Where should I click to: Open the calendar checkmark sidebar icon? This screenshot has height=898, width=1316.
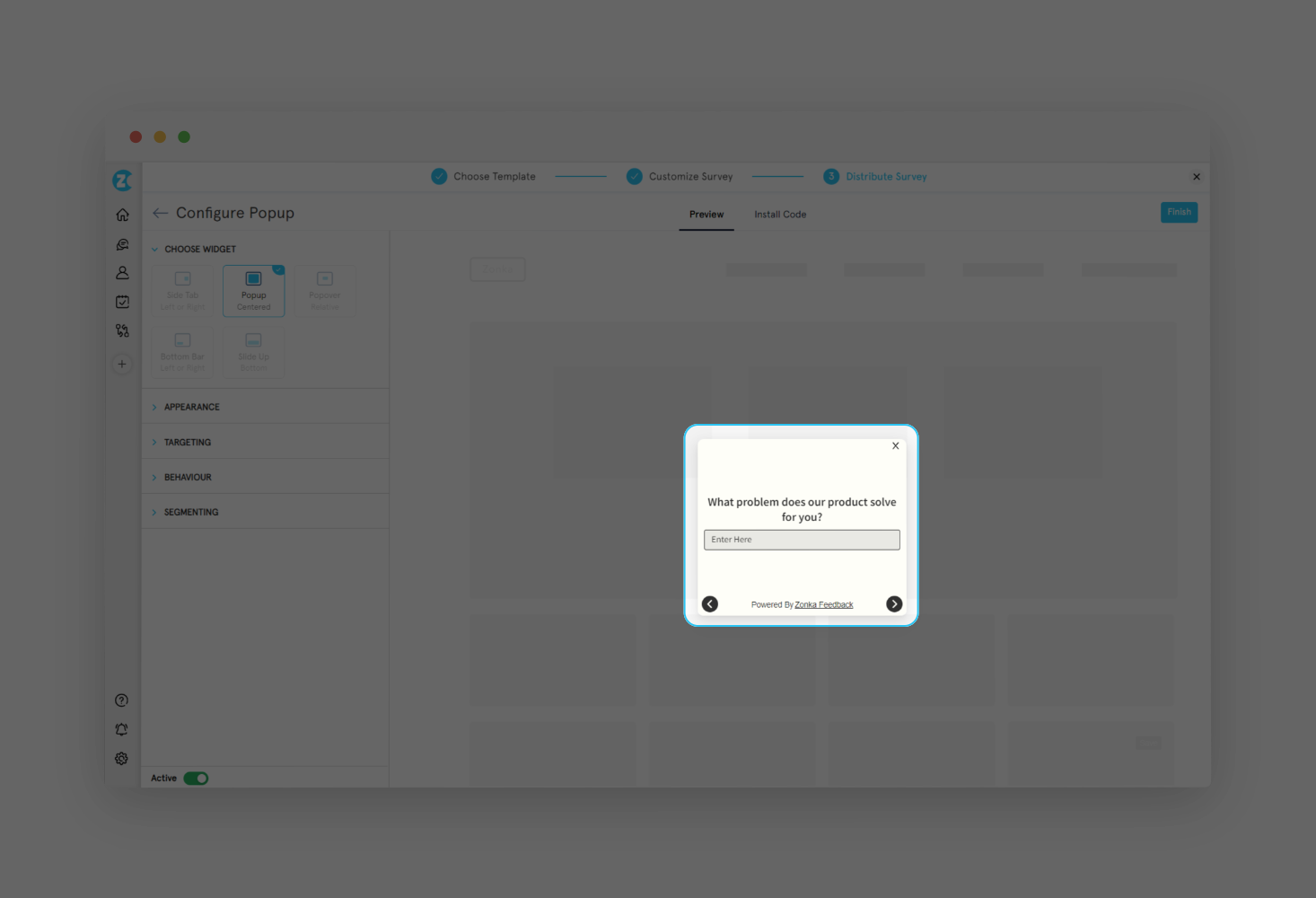[x=122, y=302]
